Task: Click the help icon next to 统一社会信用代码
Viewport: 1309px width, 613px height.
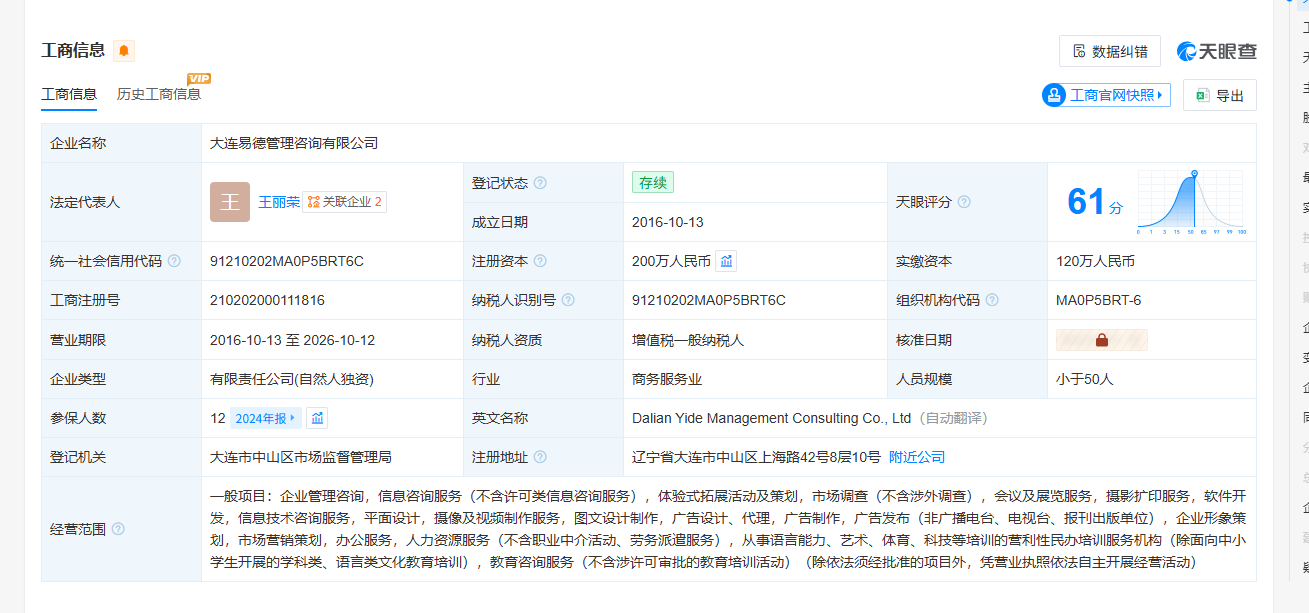Action: click(x=174, y=261)
